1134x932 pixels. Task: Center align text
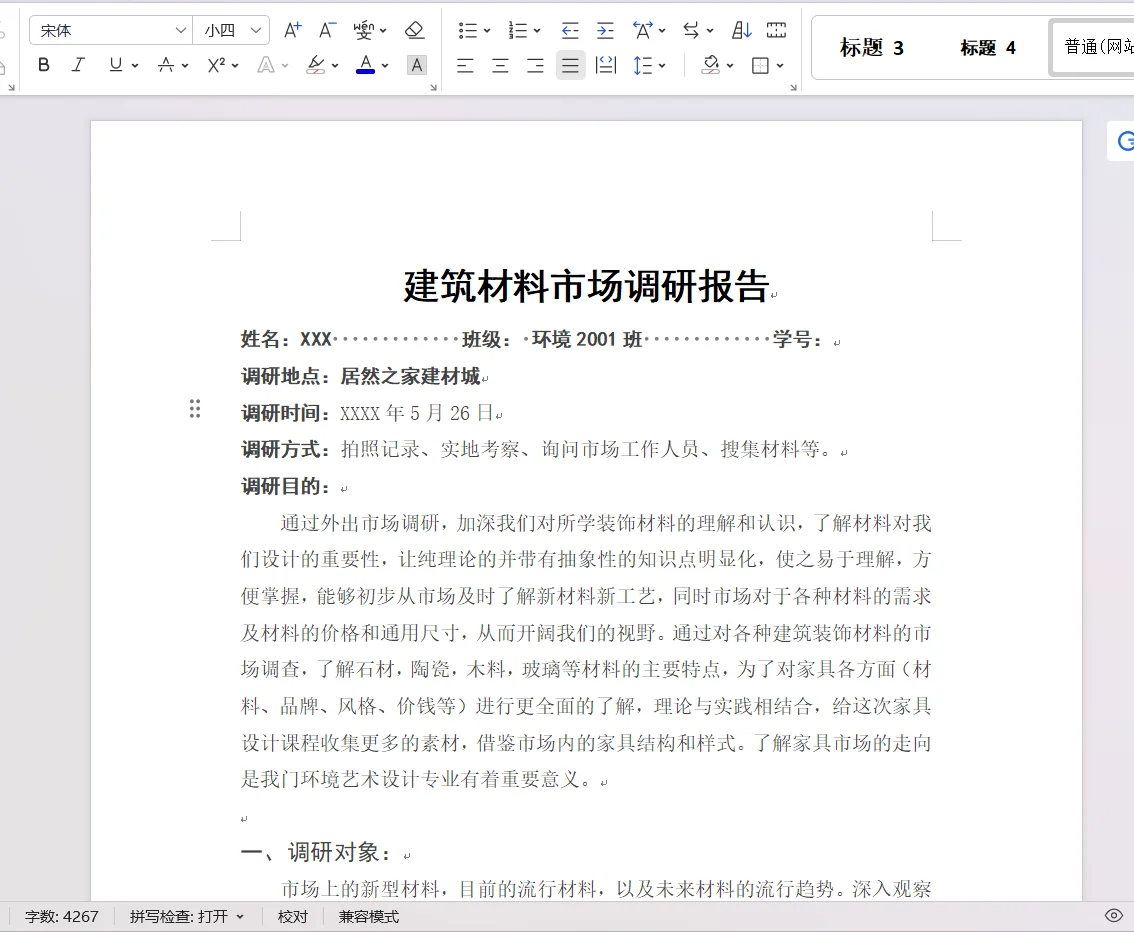(x=500, y=66)
